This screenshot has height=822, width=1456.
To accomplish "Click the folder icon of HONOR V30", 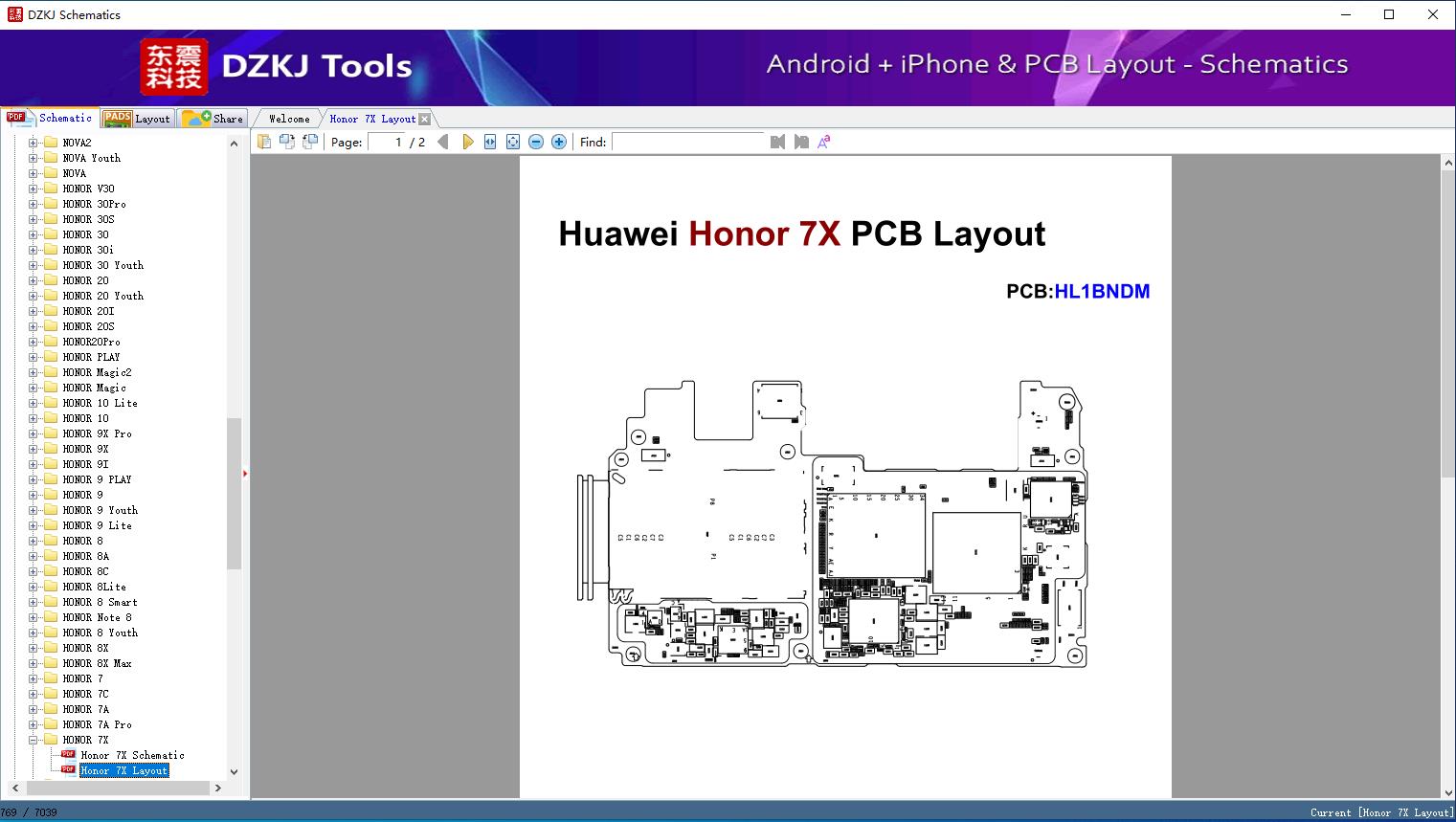I will click(x=51, y=189).
